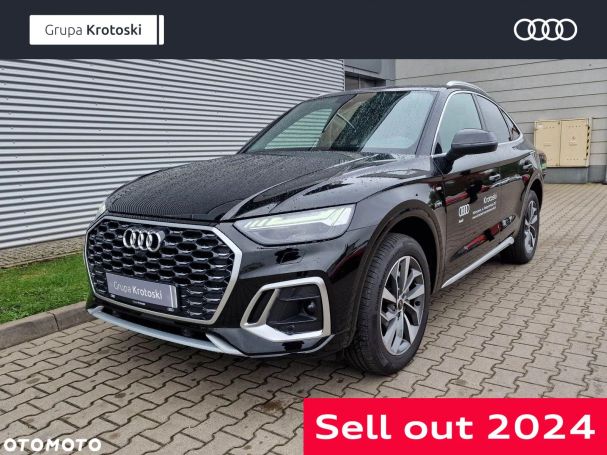The height and width of the screenshot is (455, 607).
Task: Click the car's windshield
Action: coord(343,122)
